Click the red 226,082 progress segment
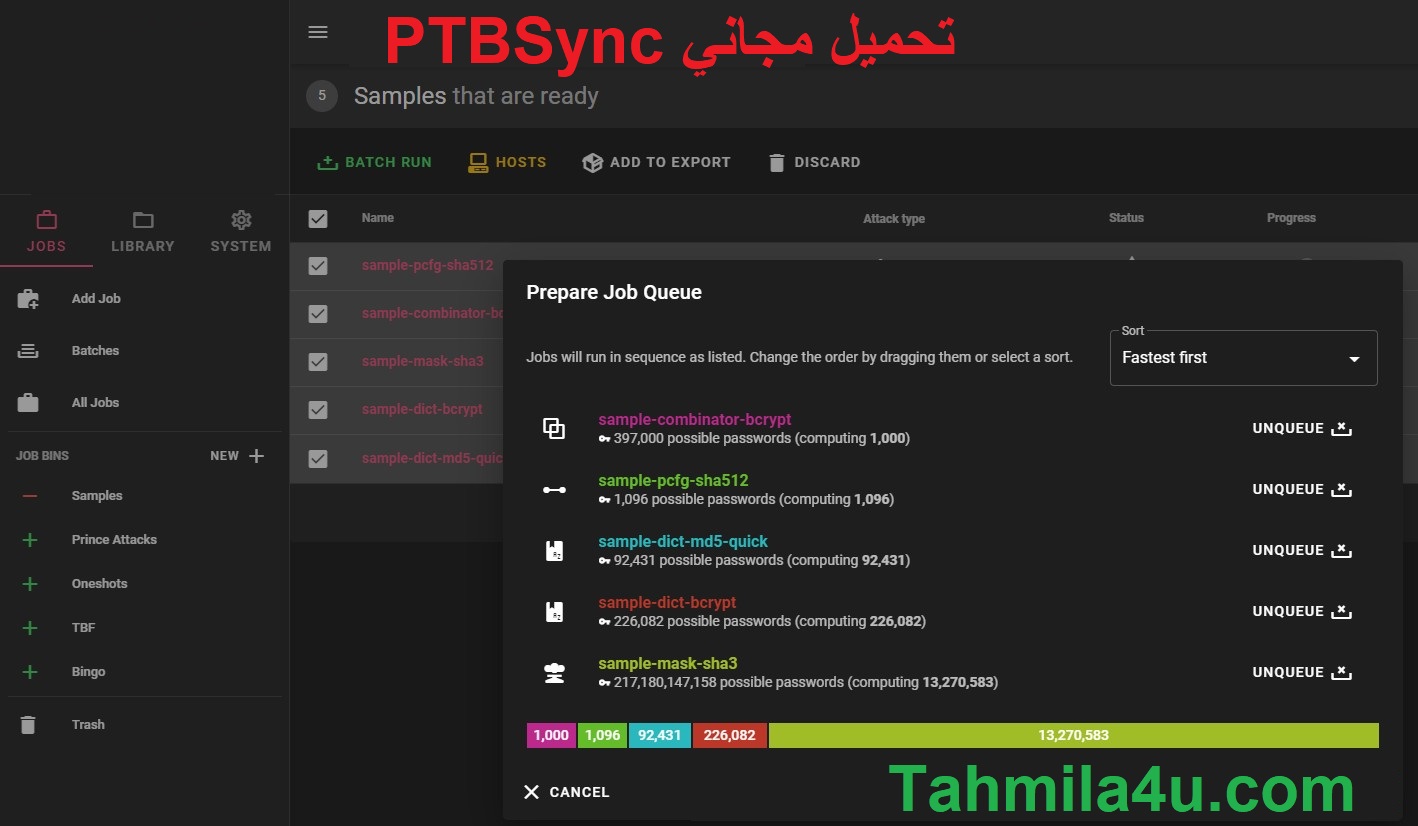Image resolution: width=1418 pixels, height=826 pixels. coord(730,735)
